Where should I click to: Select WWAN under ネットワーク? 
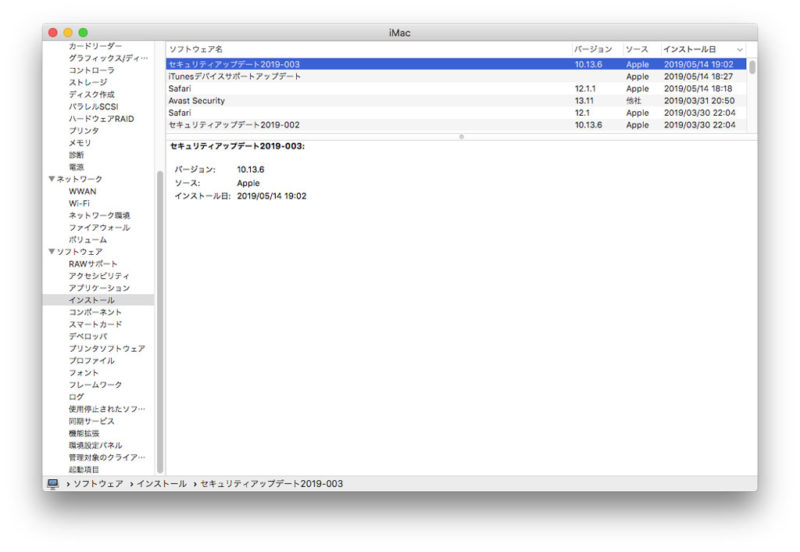click(83, 191)
